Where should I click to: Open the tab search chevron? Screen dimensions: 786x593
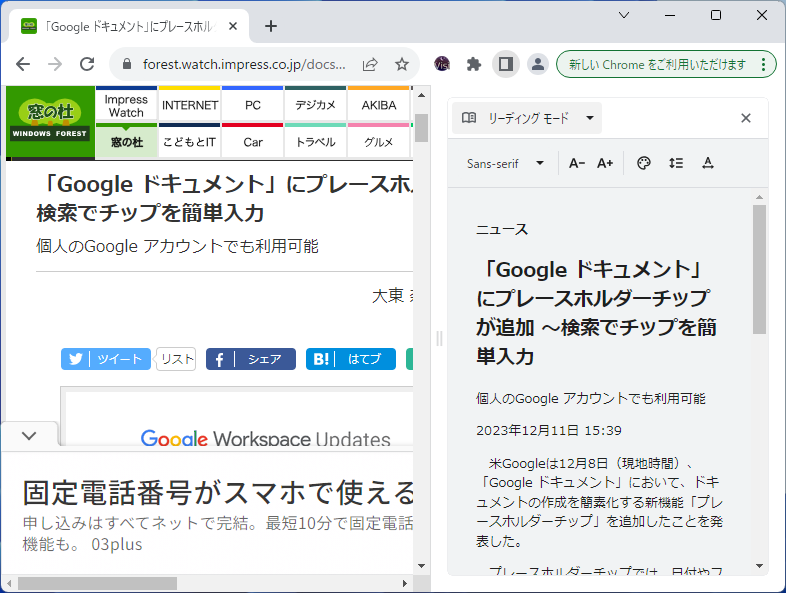(624, 15)
